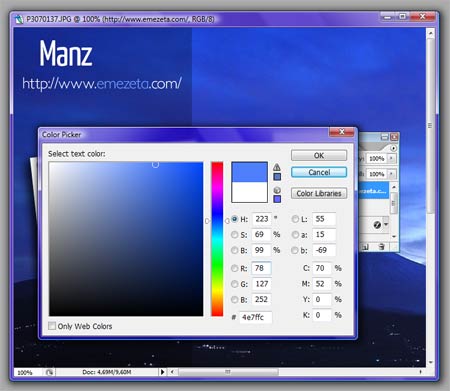Click the M magenta percentage field

(x=322, y=284)
